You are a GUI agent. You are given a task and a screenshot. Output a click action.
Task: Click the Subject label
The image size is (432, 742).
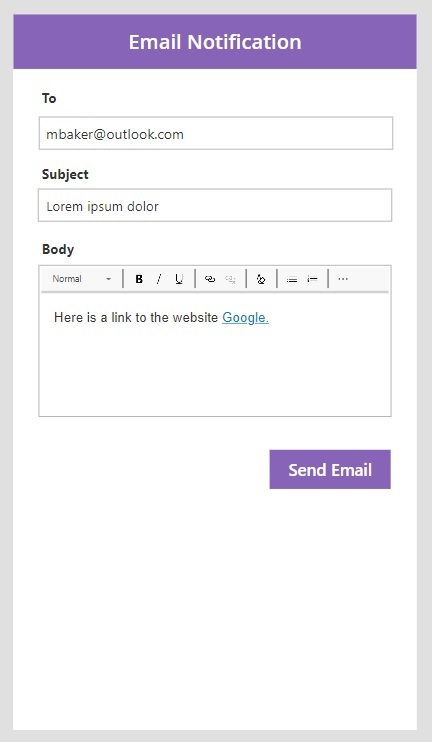65,174
